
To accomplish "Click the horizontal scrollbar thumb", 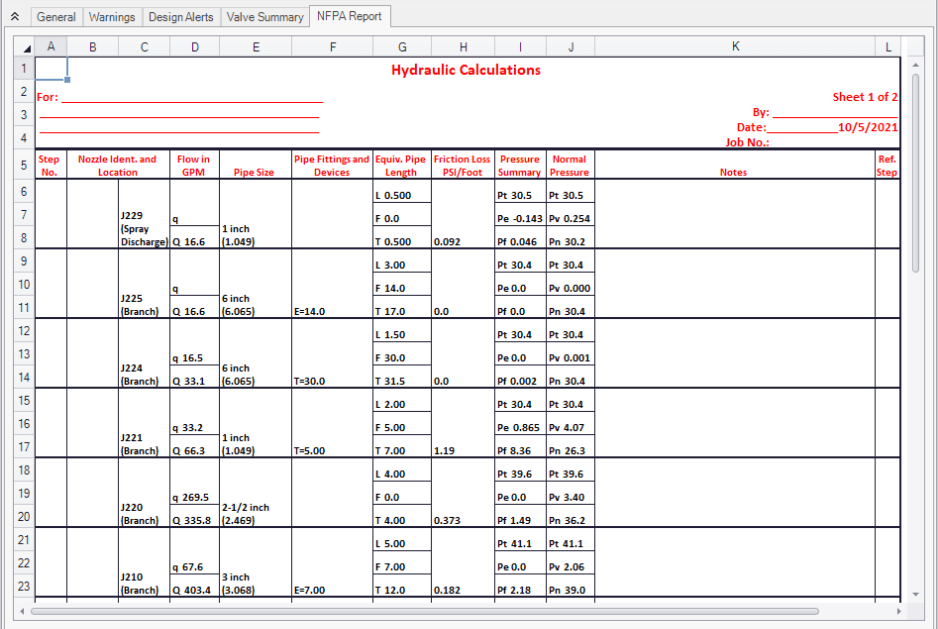I will click(x=425, y=611).
